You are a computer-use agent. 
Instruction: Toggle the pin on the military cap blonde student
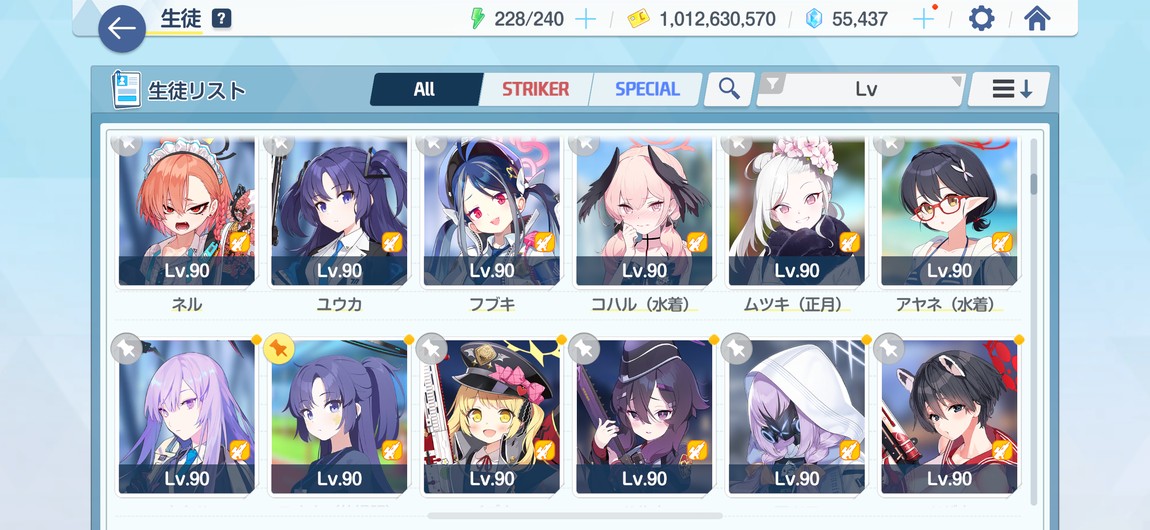(x=431, y=348)
